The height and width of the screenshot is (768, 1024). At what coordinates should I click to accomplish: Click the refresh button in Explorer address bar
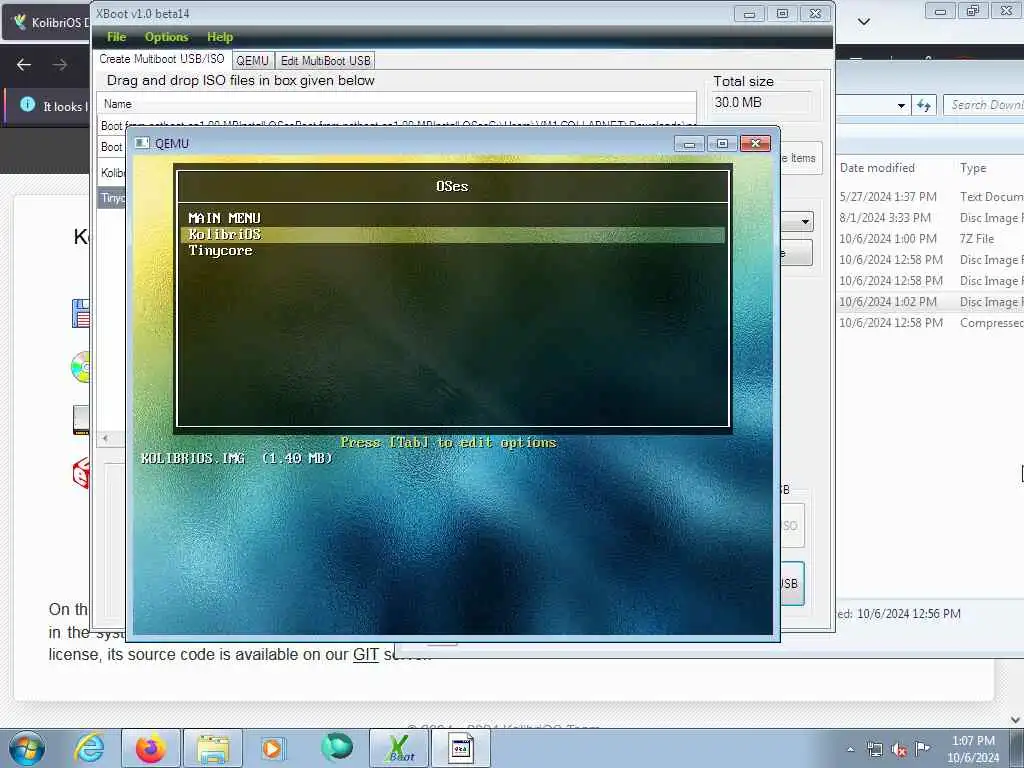[924, 105]
